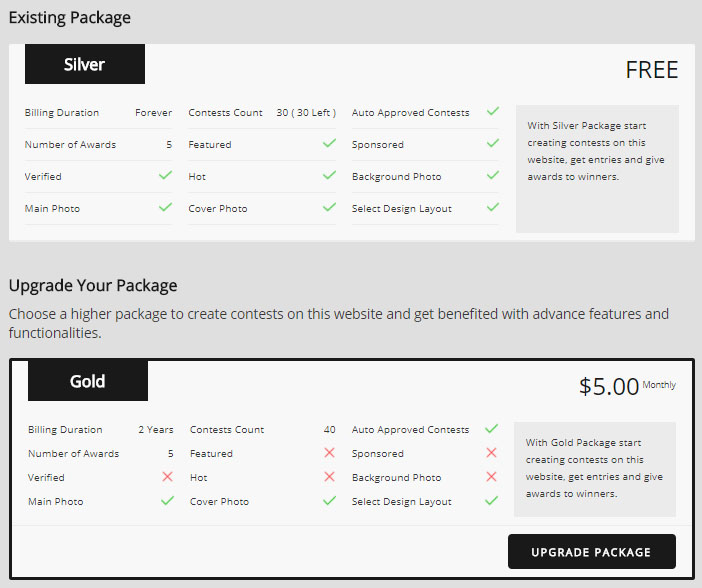This screenshot has height=588, width=702.
Task: Click Silver Select Design Layout checkmark
Action: pyautogui.click(x=492, y=207)
